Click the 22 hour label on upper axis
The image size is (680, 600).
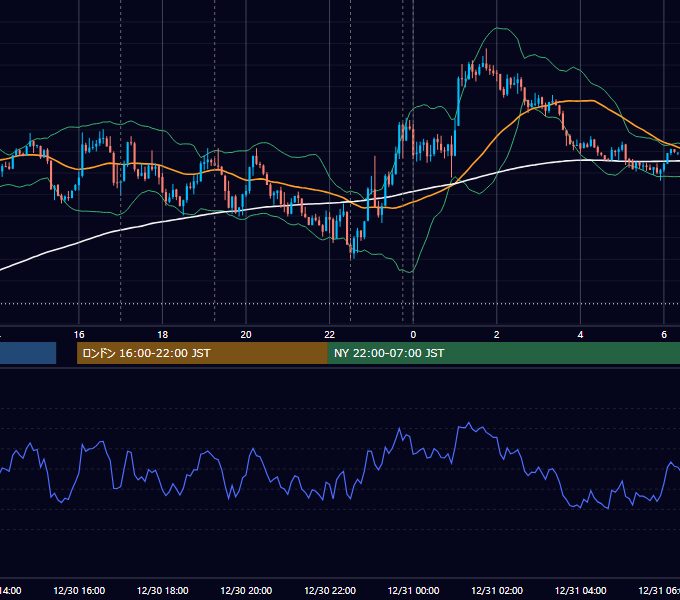tap(330, 335)
